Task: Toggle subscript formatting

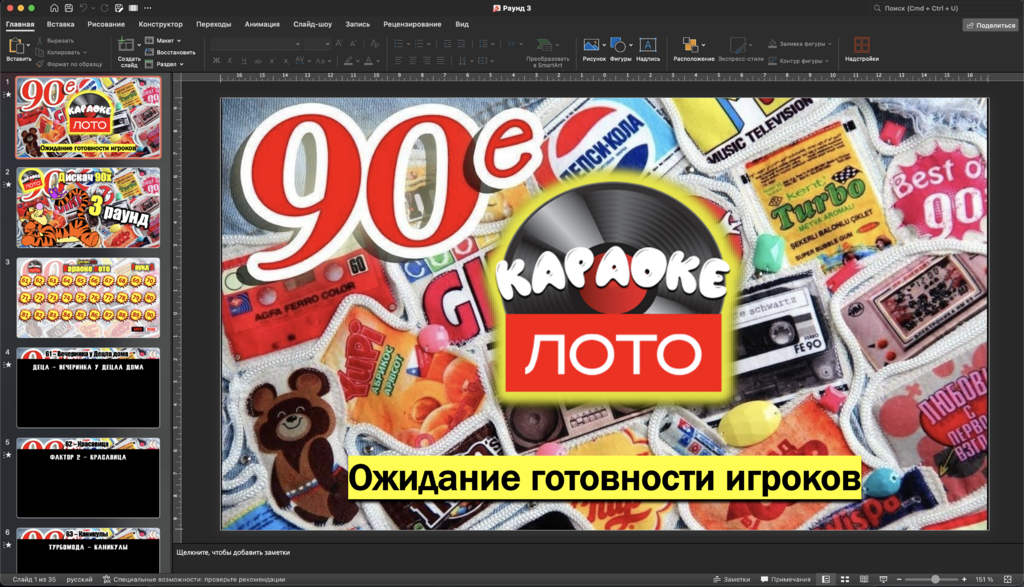Action: pos(286,61)
